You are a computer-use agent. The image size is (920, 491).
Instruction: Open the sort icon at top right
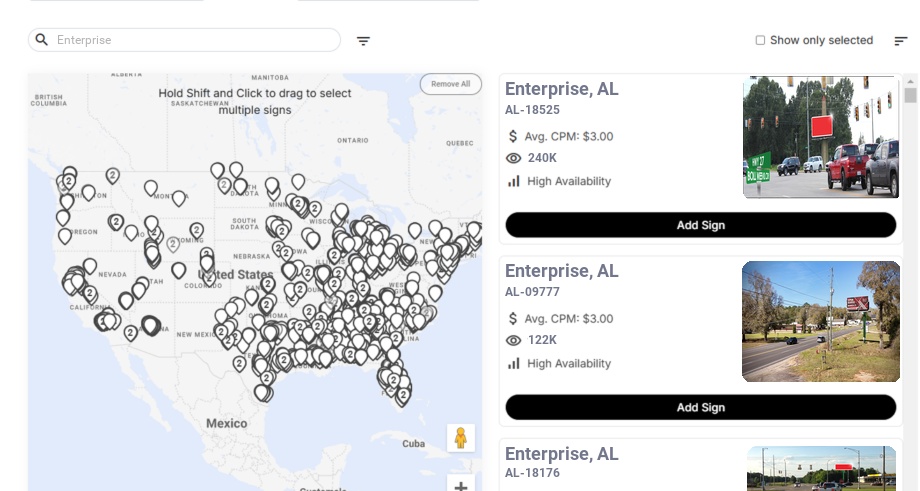click(x=901, y=40)
